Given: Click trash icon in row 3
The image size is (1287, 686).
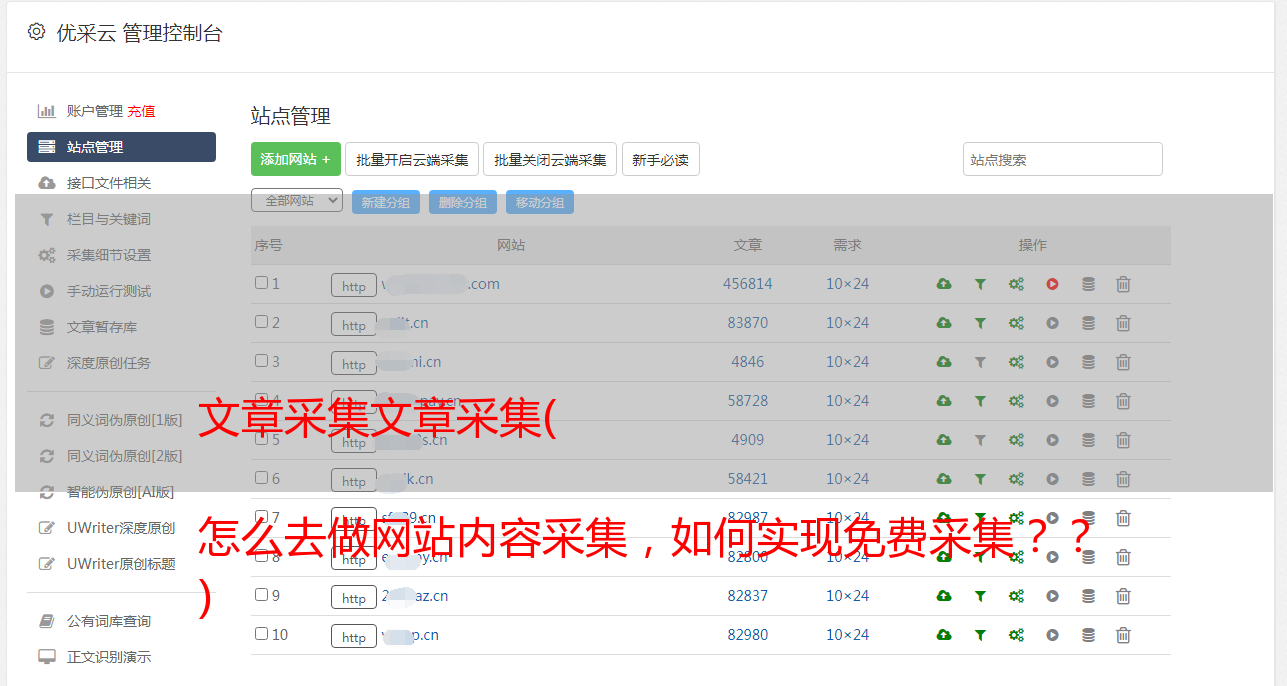Looking at the screenshot, I should click(x=1123, y=362).
